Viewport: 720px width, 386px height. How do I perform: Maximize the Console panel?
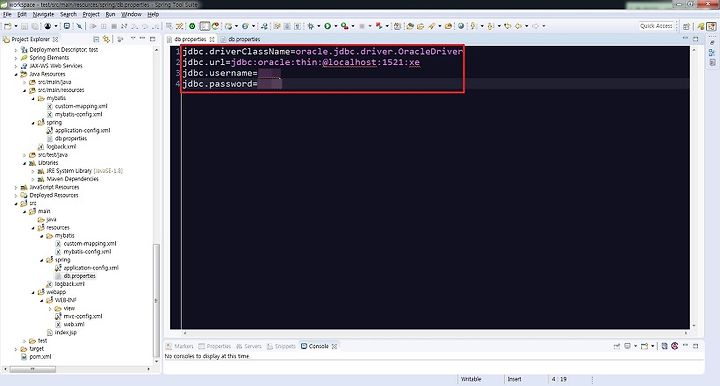click(696, 346)
